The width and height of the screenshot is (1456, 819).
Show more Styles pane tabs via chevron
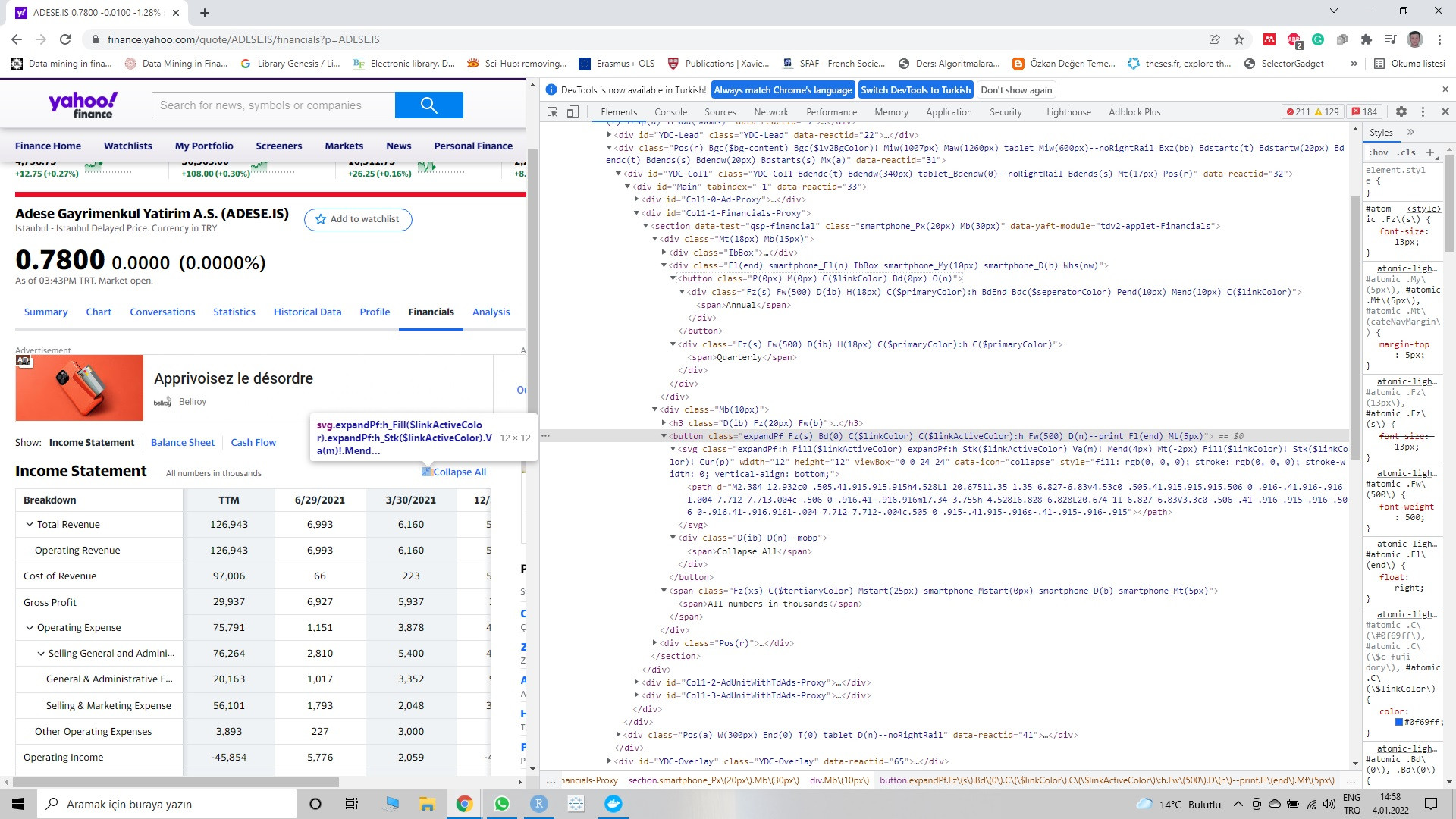point(1410,132)
